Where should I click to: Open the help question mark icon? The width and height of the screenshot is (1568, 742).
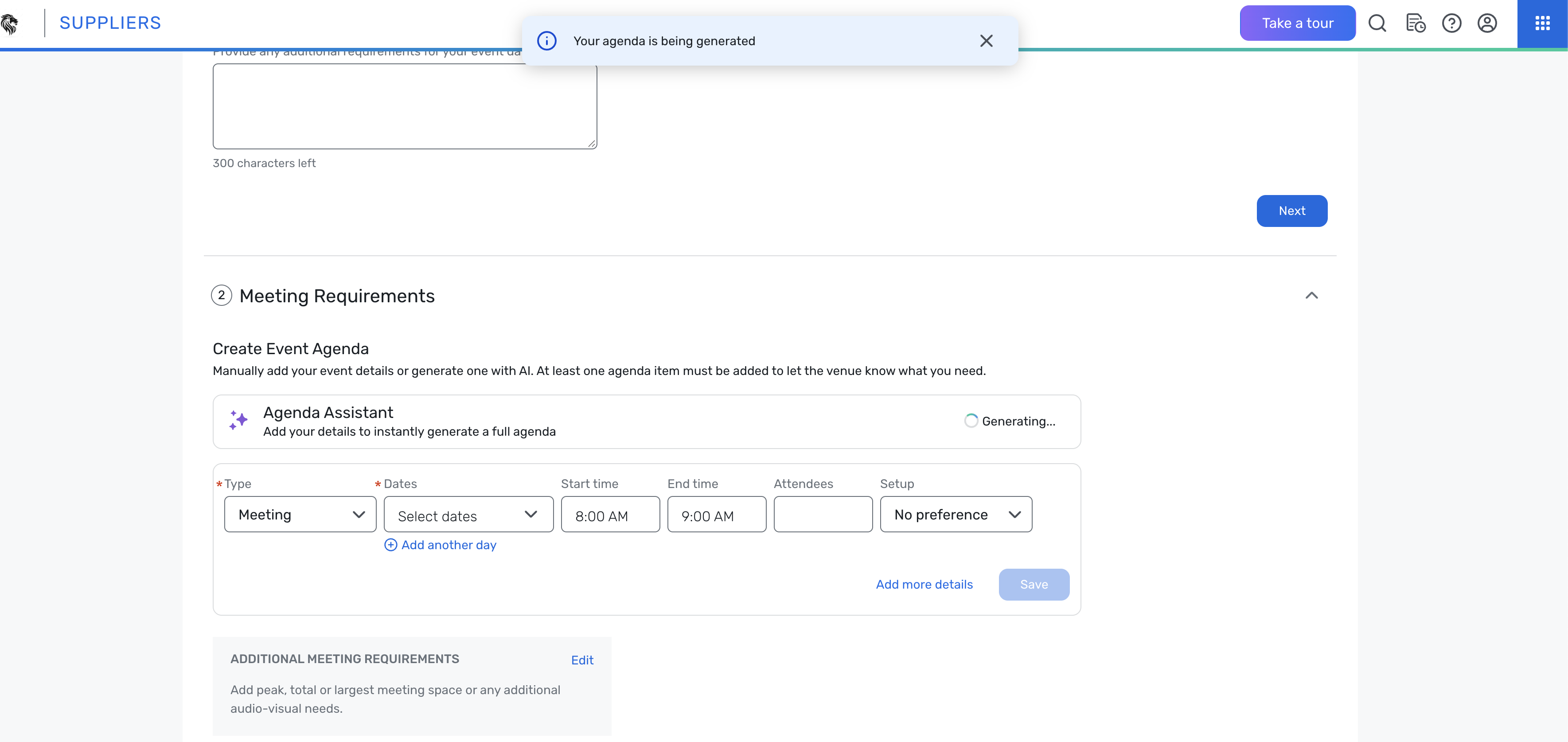click(x=1451, y=24)
